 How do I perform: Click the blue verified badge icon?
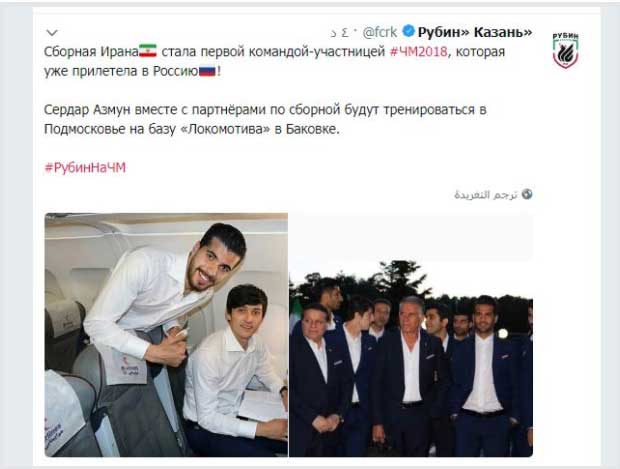tap(408, 31)
